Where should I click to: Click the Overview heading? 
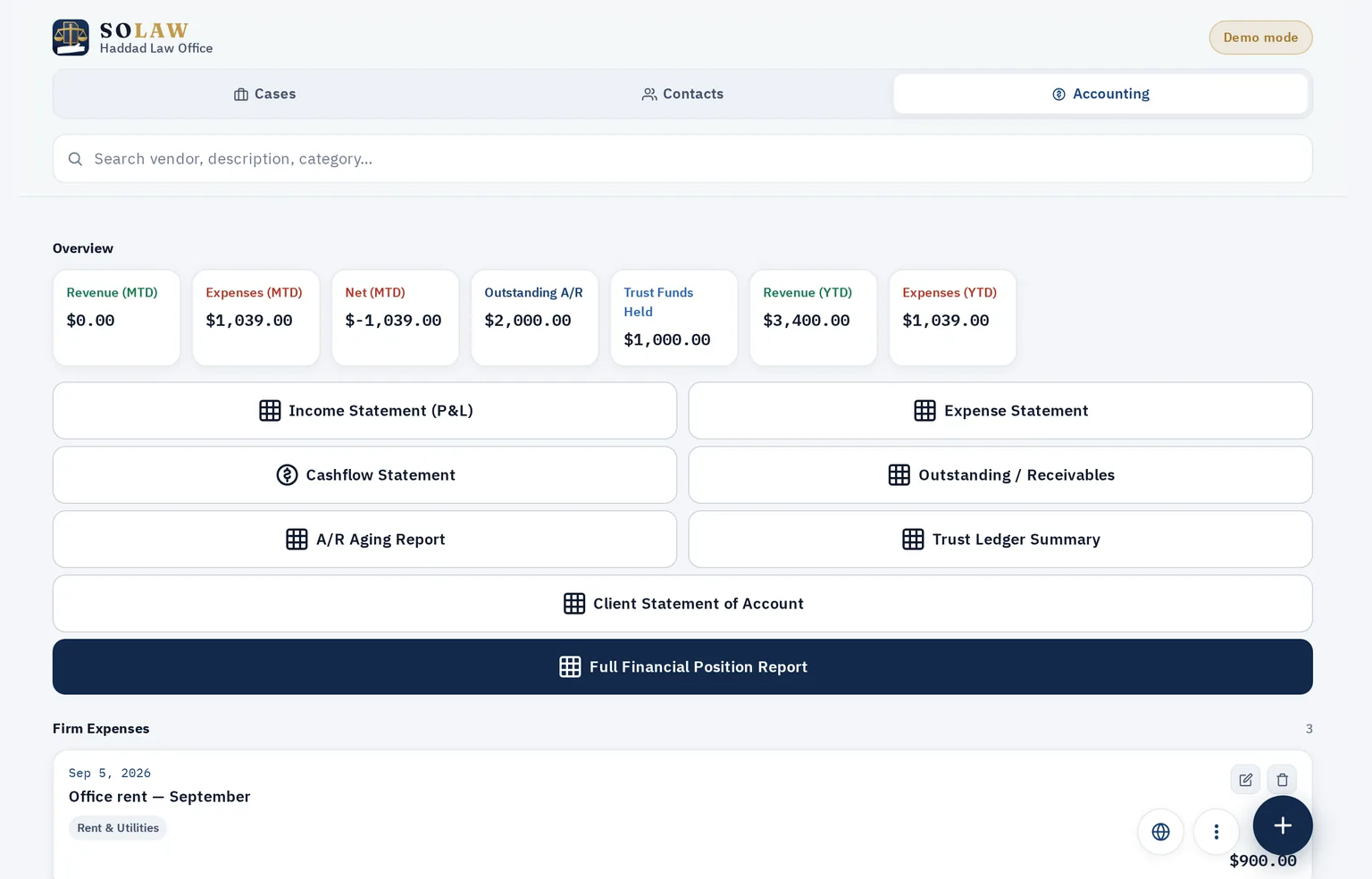click(83, 248)
